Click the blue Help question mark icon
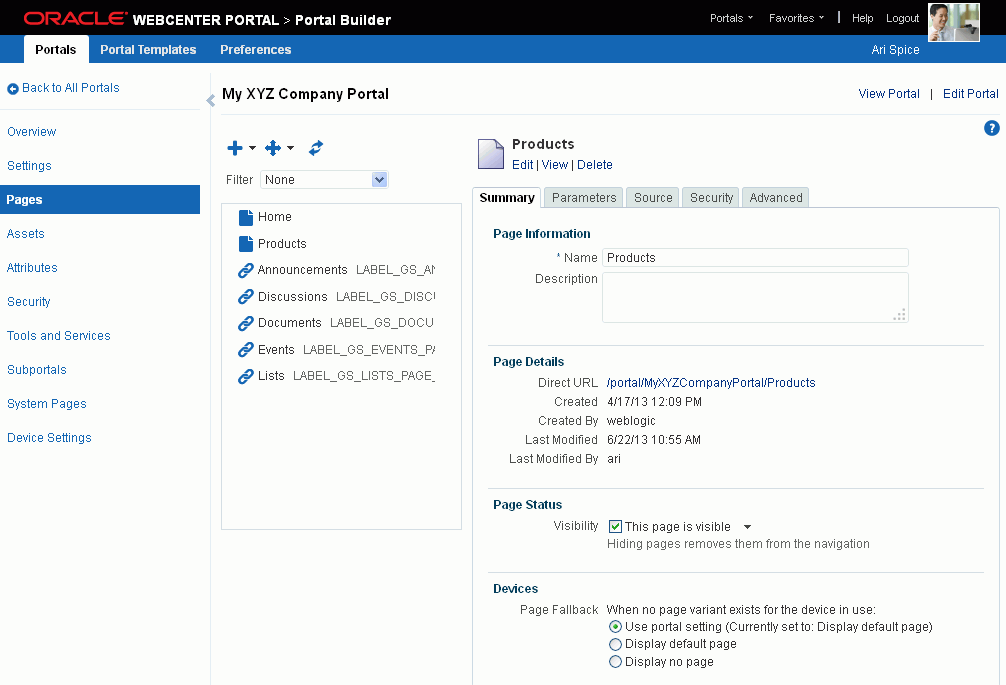 point(991,128)
